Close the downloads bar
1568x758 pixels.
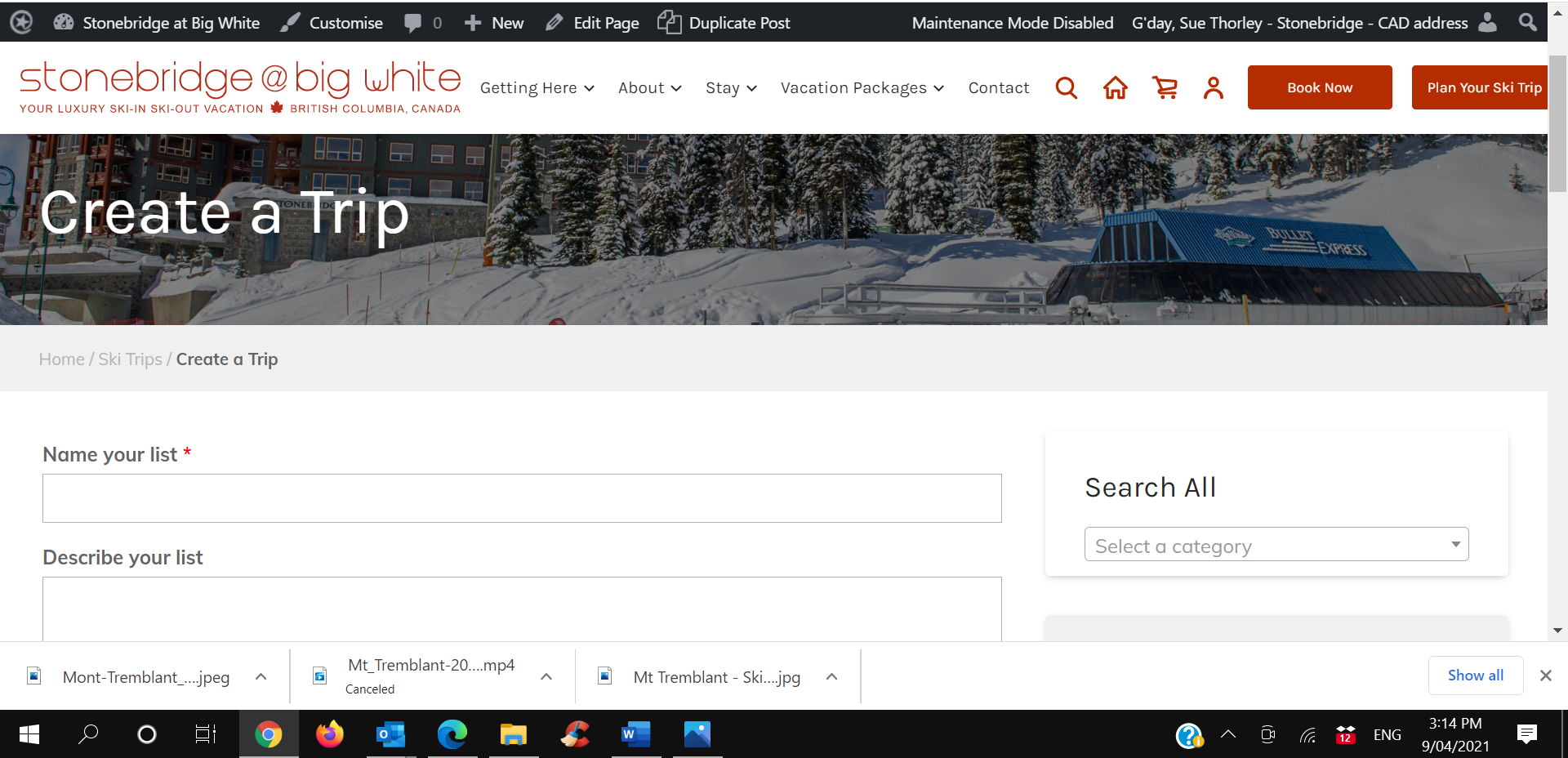(x=1546, y=676)
